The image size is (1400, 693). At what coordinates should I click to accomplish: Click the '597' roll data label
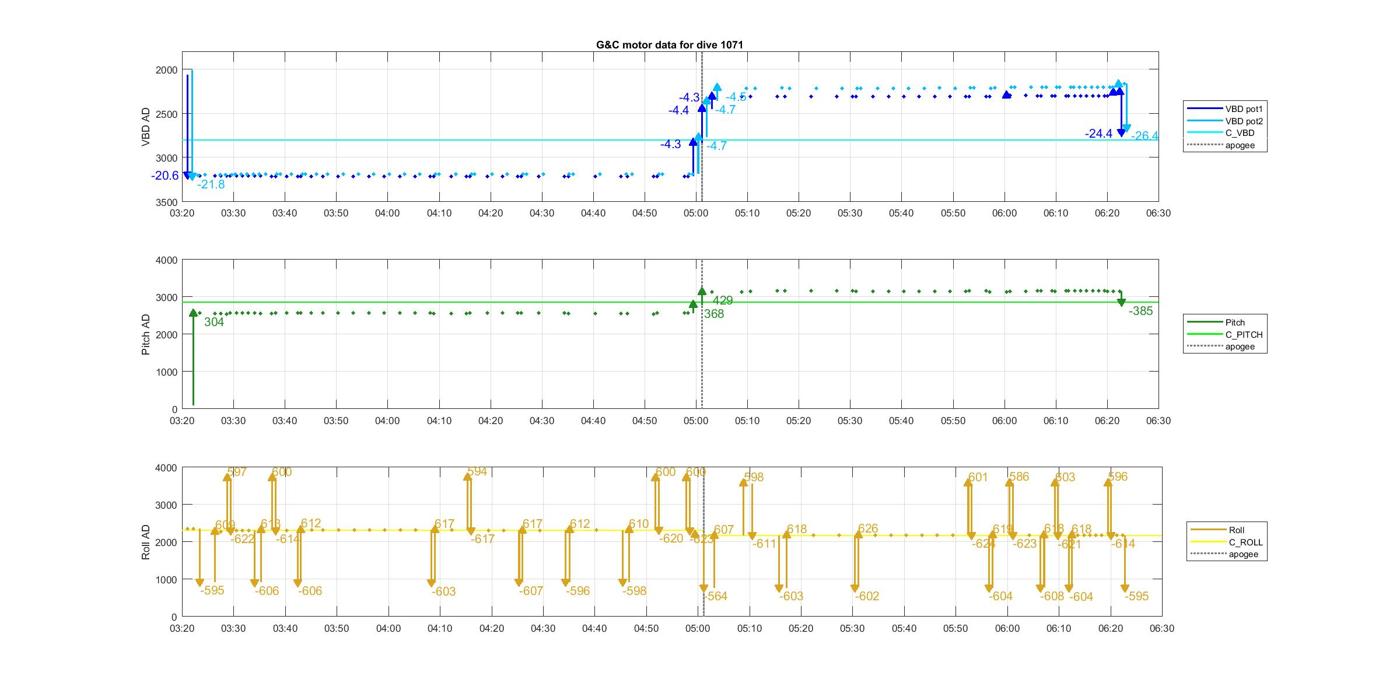coord(237,472)
